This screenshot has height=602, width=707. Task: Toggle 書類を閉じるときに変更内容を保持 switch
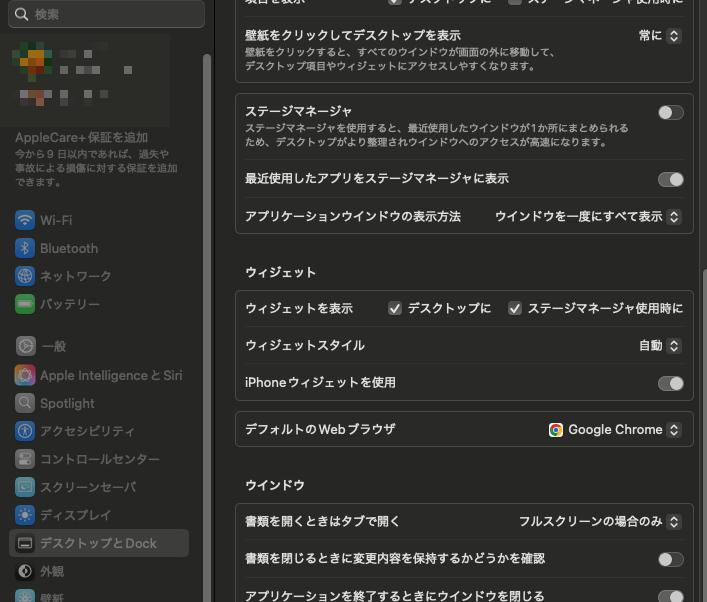coord(670,560)
